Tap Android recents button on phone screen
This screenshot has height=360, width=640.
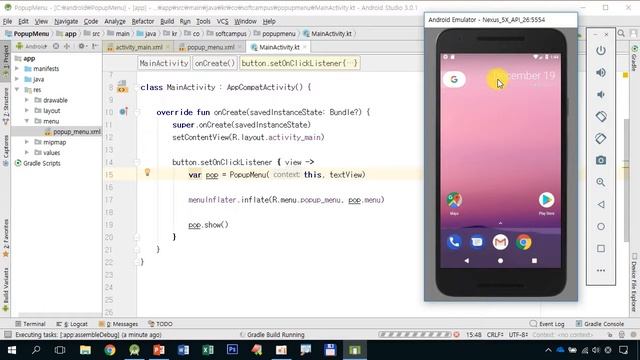click(x=534, y=260)
